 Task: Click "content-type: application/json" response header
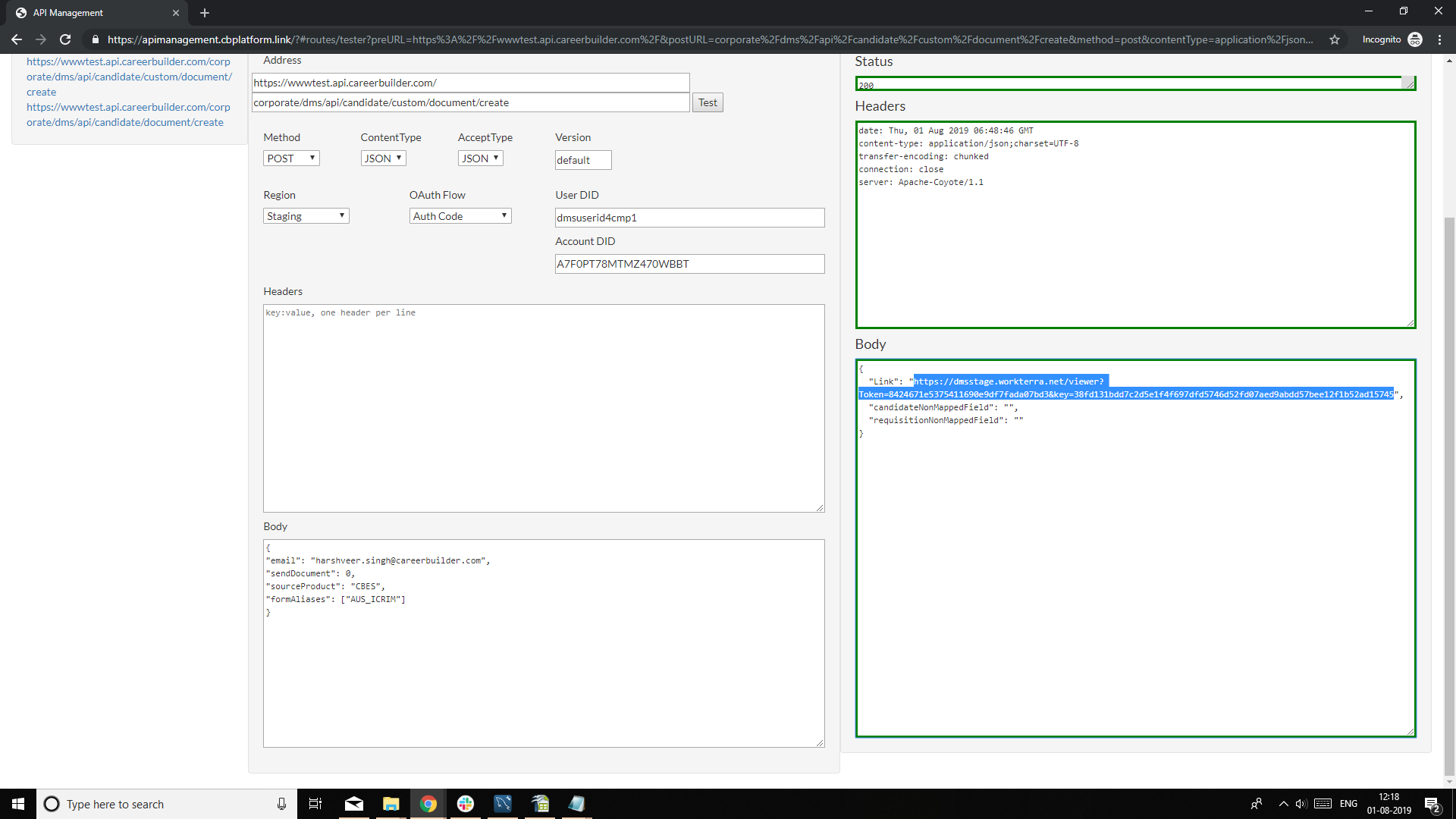tap(968, 143)
